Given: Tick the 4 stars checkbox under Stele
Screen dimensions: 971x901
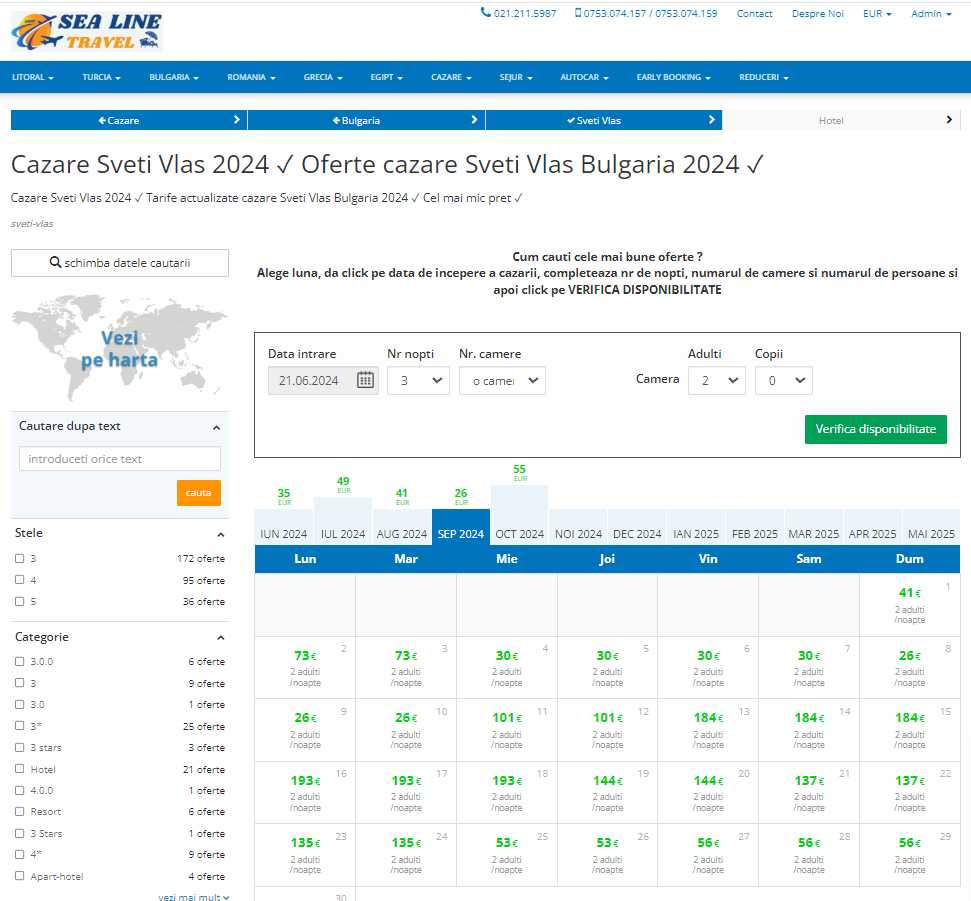Looking at the screenshot, I should tap(20, 580).
